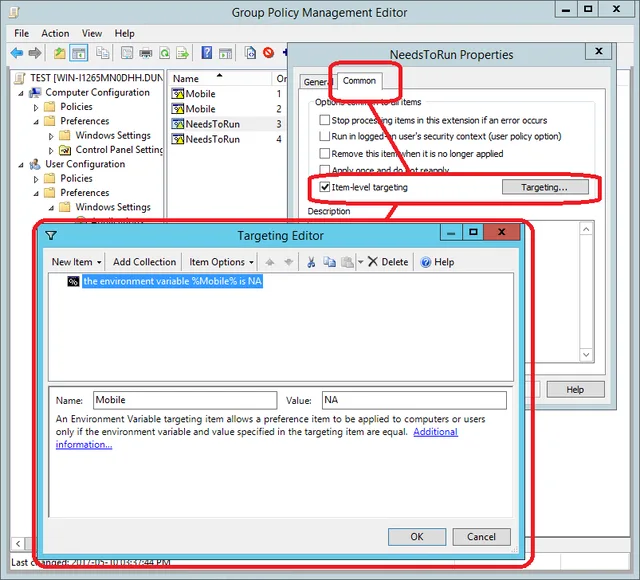Collapse Windows Settings under User Configuration
Image resolution: width=640 pixels, height=580 pixels.
pos(51,208)
